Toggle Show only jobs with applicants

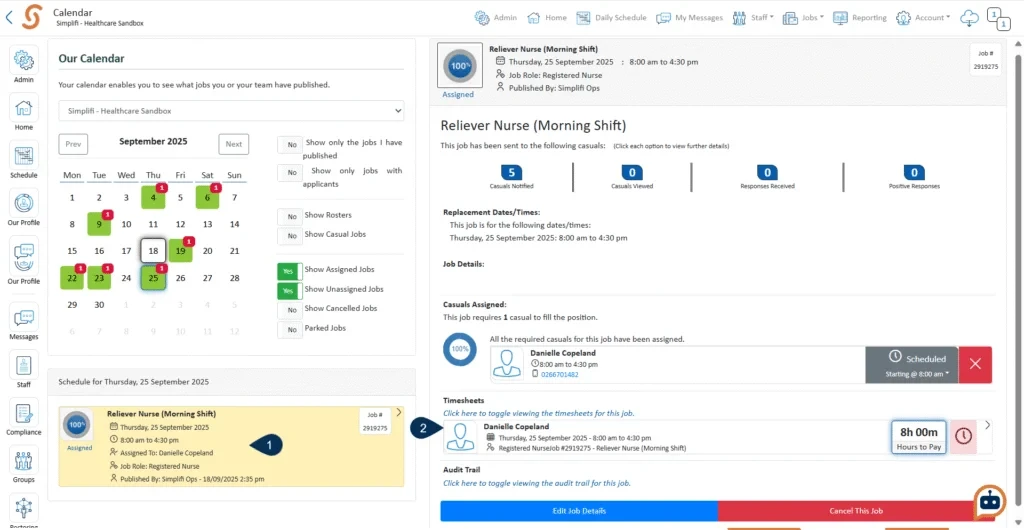tap(290, 172)
